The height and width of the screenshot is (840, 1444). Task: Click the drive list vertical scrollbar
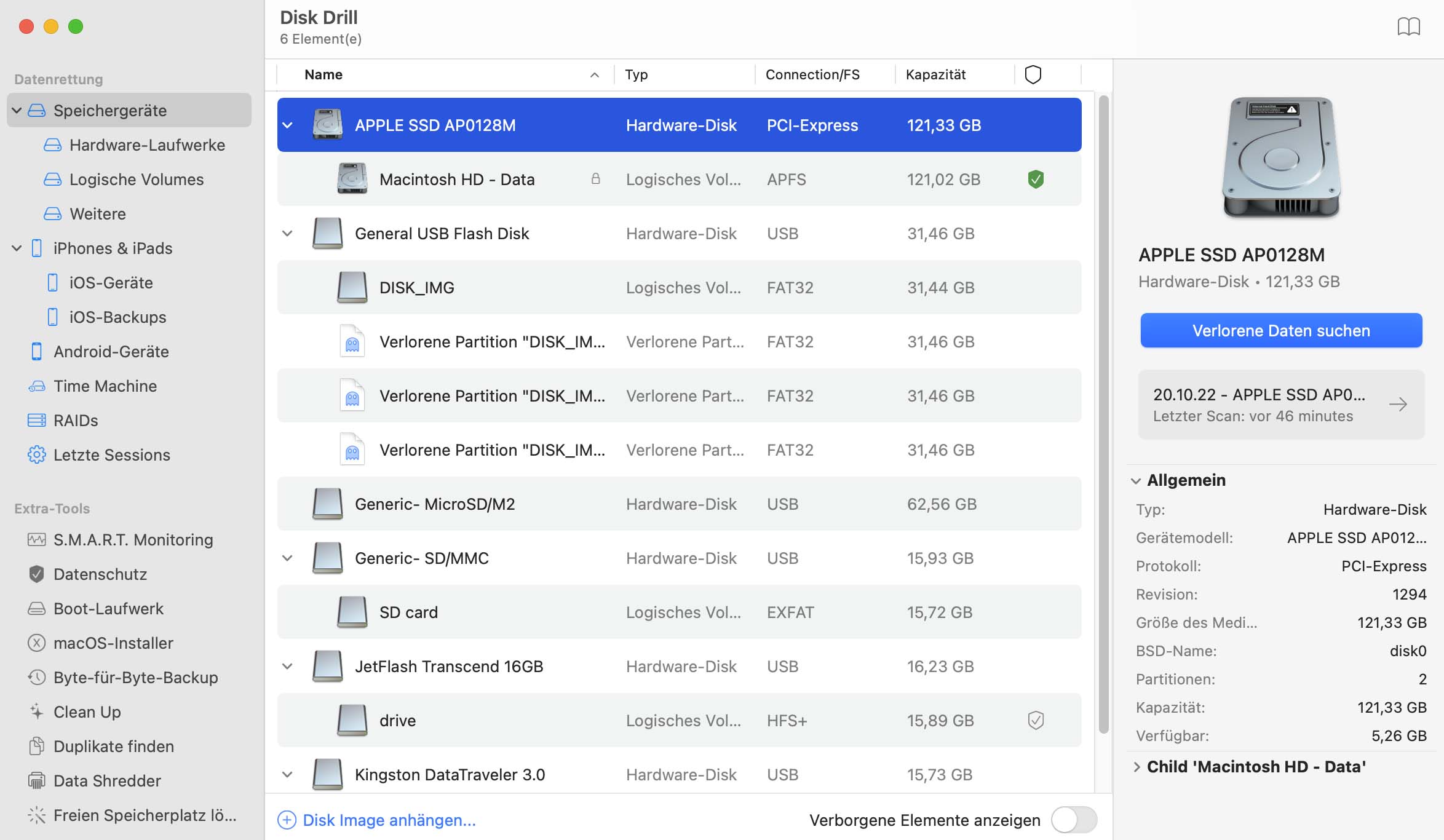coord(1103,414)
